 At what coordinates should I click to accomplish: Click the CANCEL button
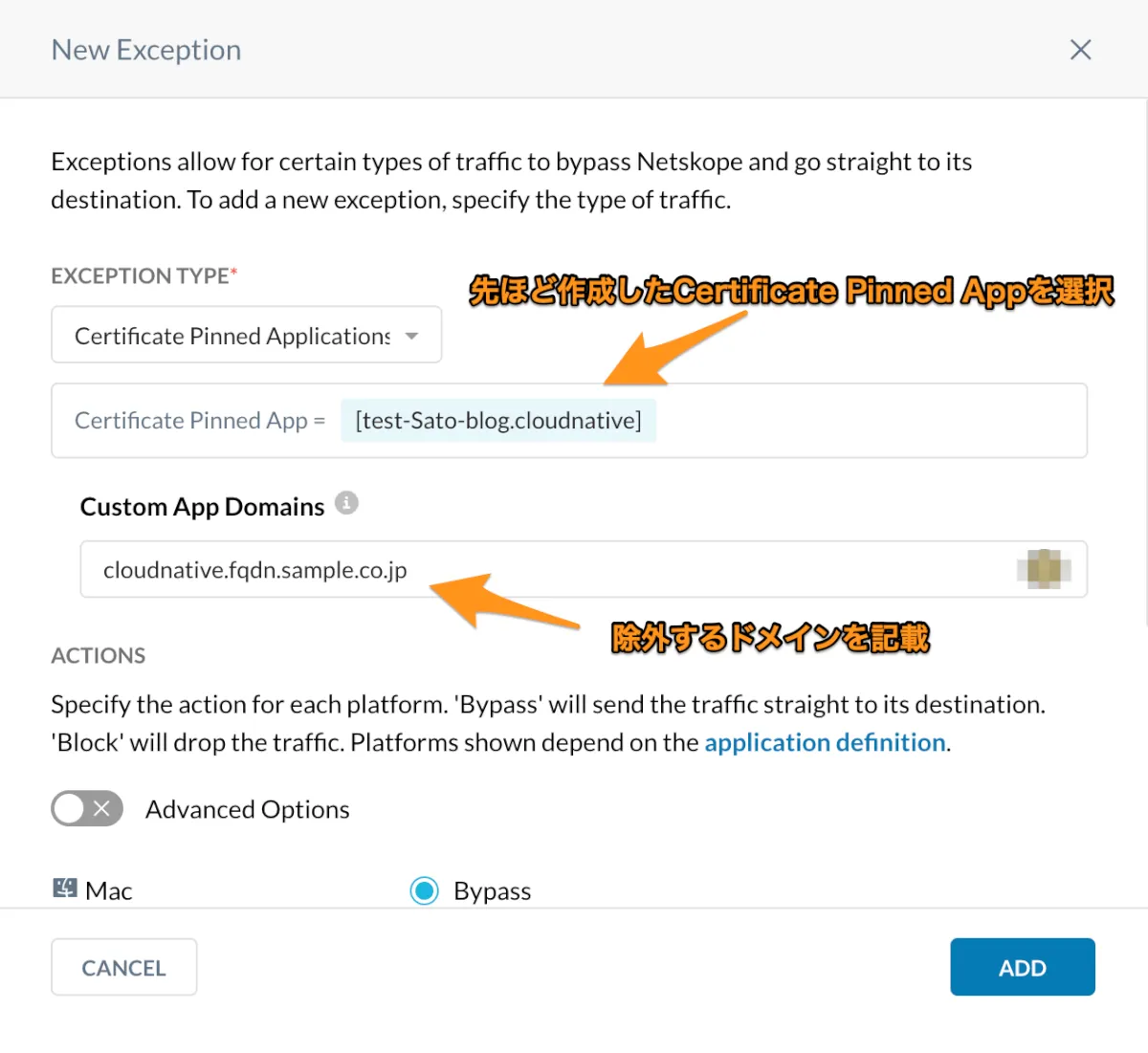coord(124,968)
